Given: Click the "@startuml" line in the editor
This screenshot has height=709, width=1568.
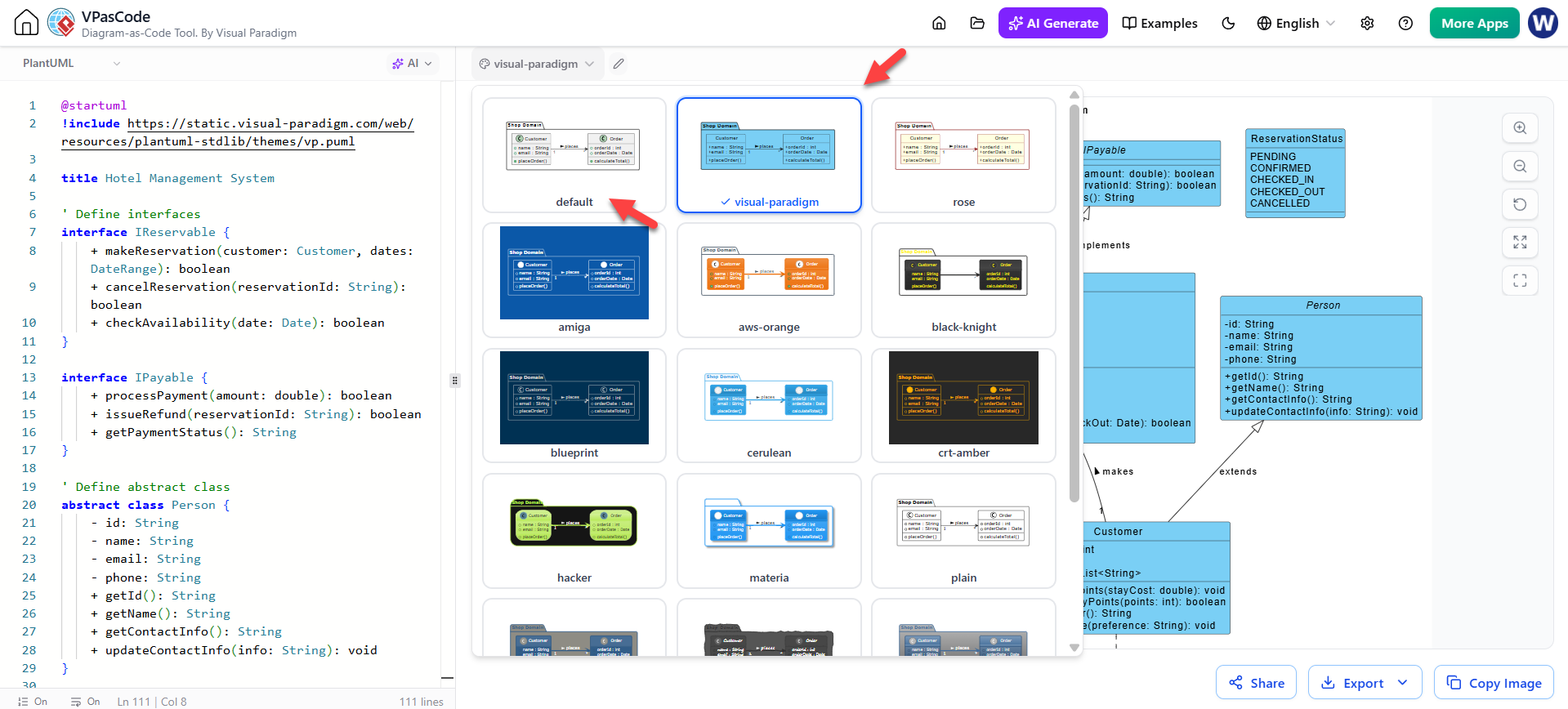Looking at the screenshot, I should pyautogui.click(x=94, y=105).
